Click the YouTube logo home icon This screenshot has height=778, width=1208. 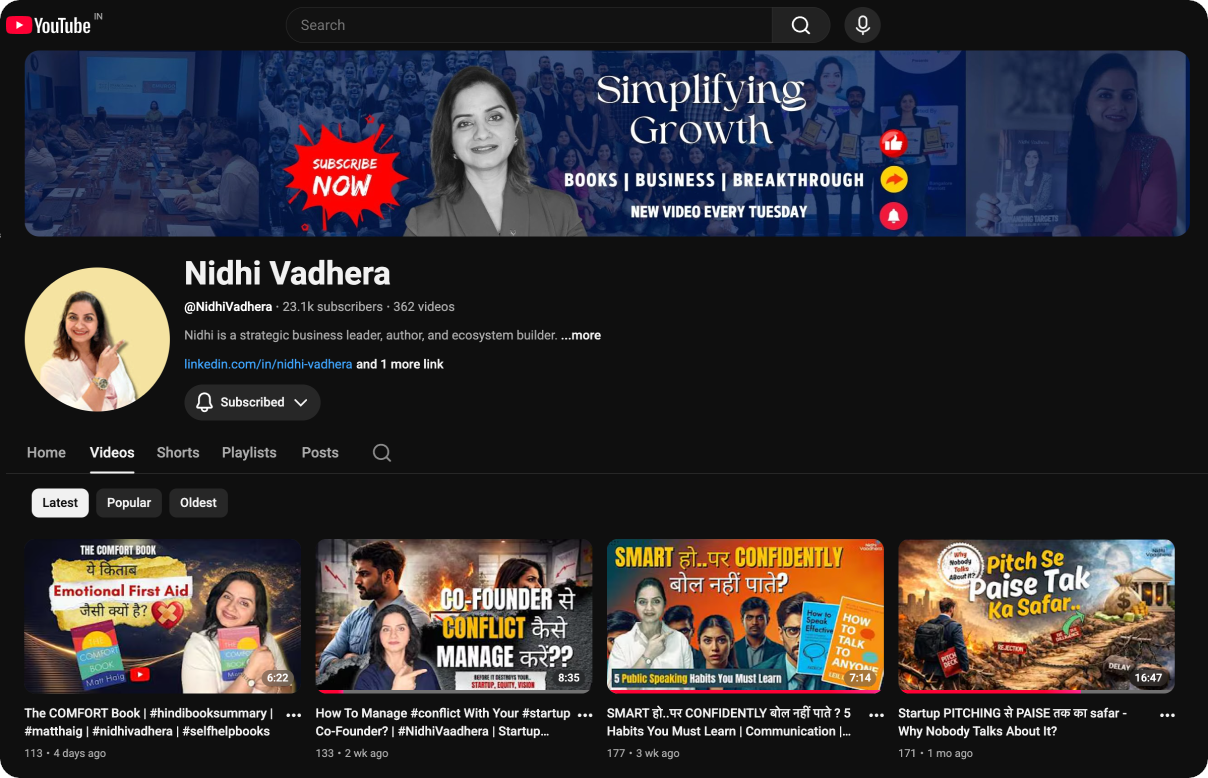tap(48, 25)
